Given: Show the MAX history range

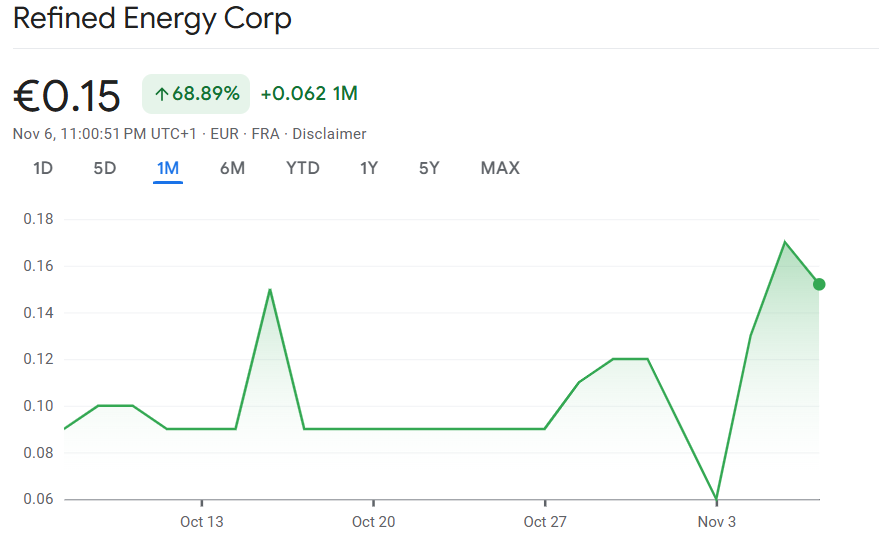Looking at the screenshot, I should pyautogui.click(x=500, y=168).
